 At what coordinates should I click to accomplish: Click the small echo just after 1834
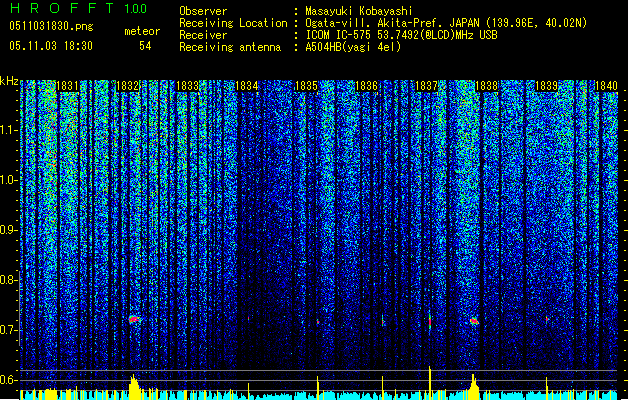249,319
